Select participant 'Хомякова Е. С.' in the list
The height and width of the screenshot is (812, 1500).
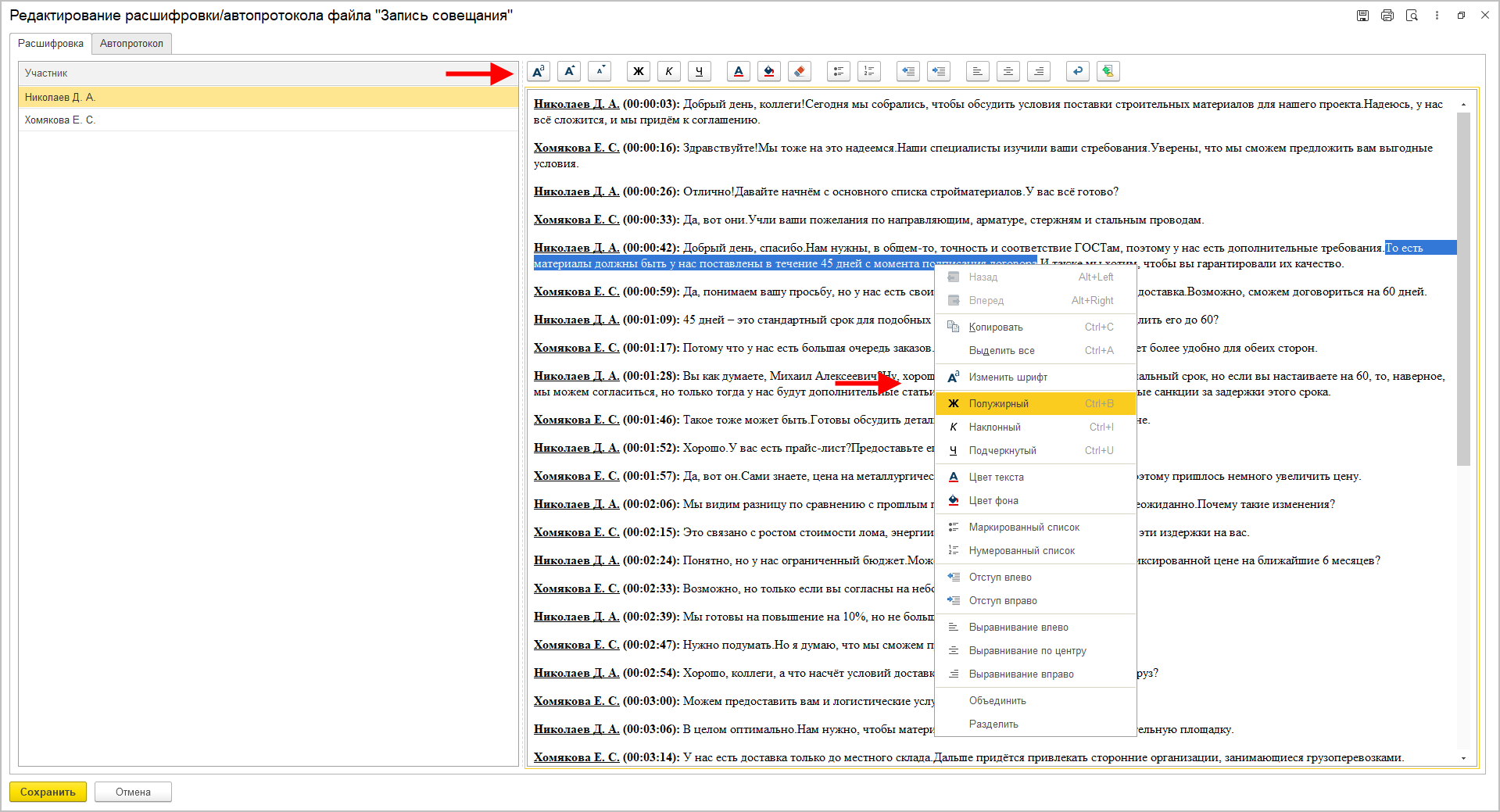[x=60, y=120]
